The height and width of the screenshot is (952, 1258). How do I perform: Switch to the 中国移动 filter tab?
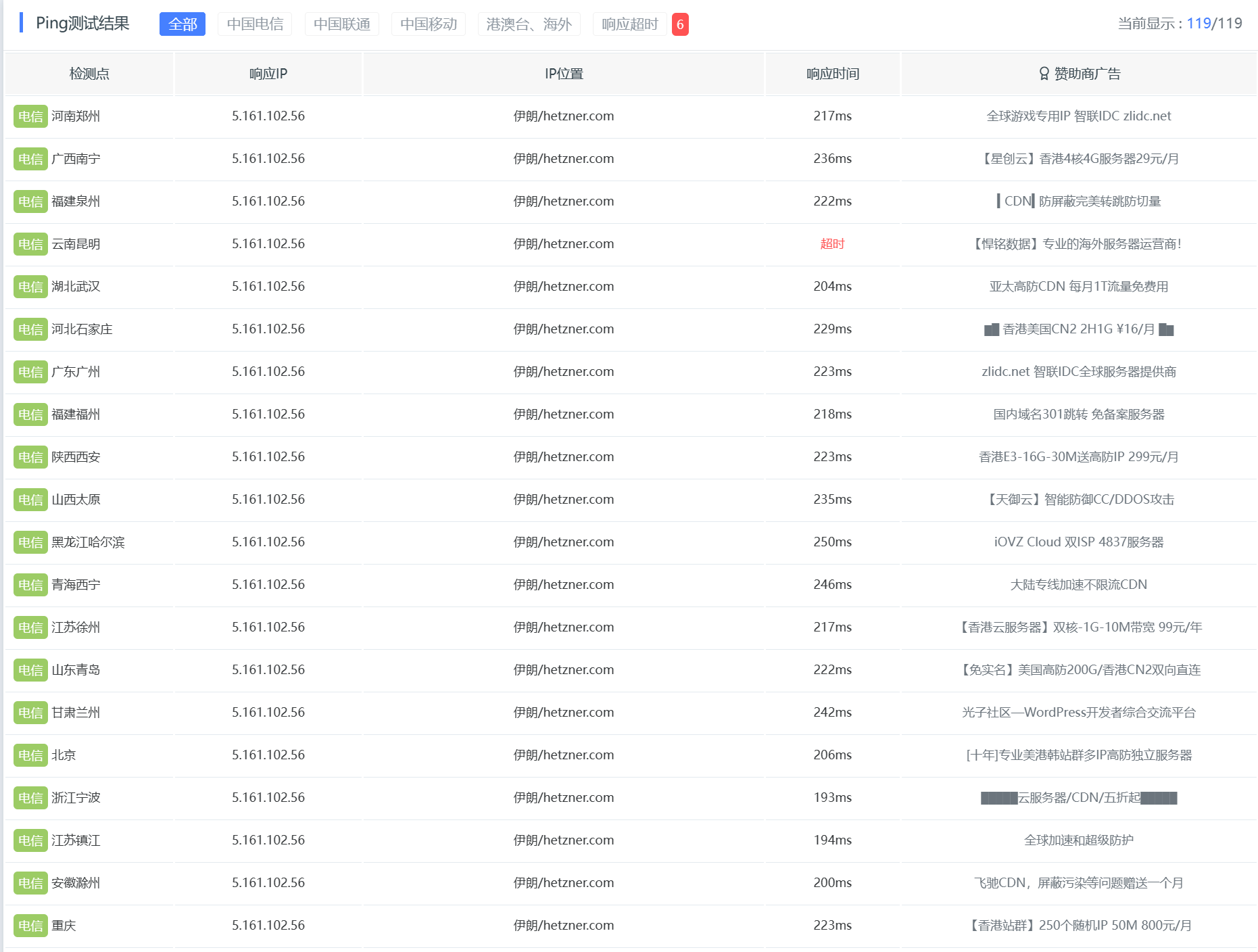(429, 24)
